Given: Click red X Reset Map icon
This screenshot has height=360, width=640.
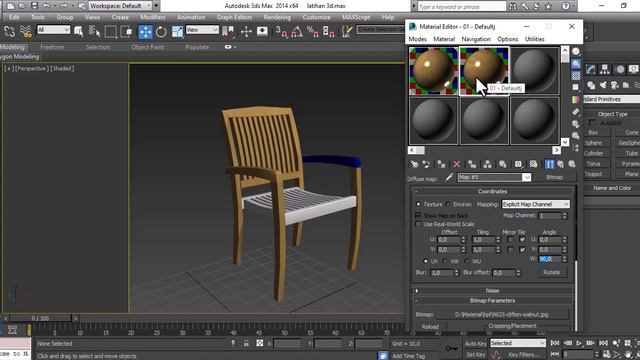Looking at the screenshot, I should 456,164.
